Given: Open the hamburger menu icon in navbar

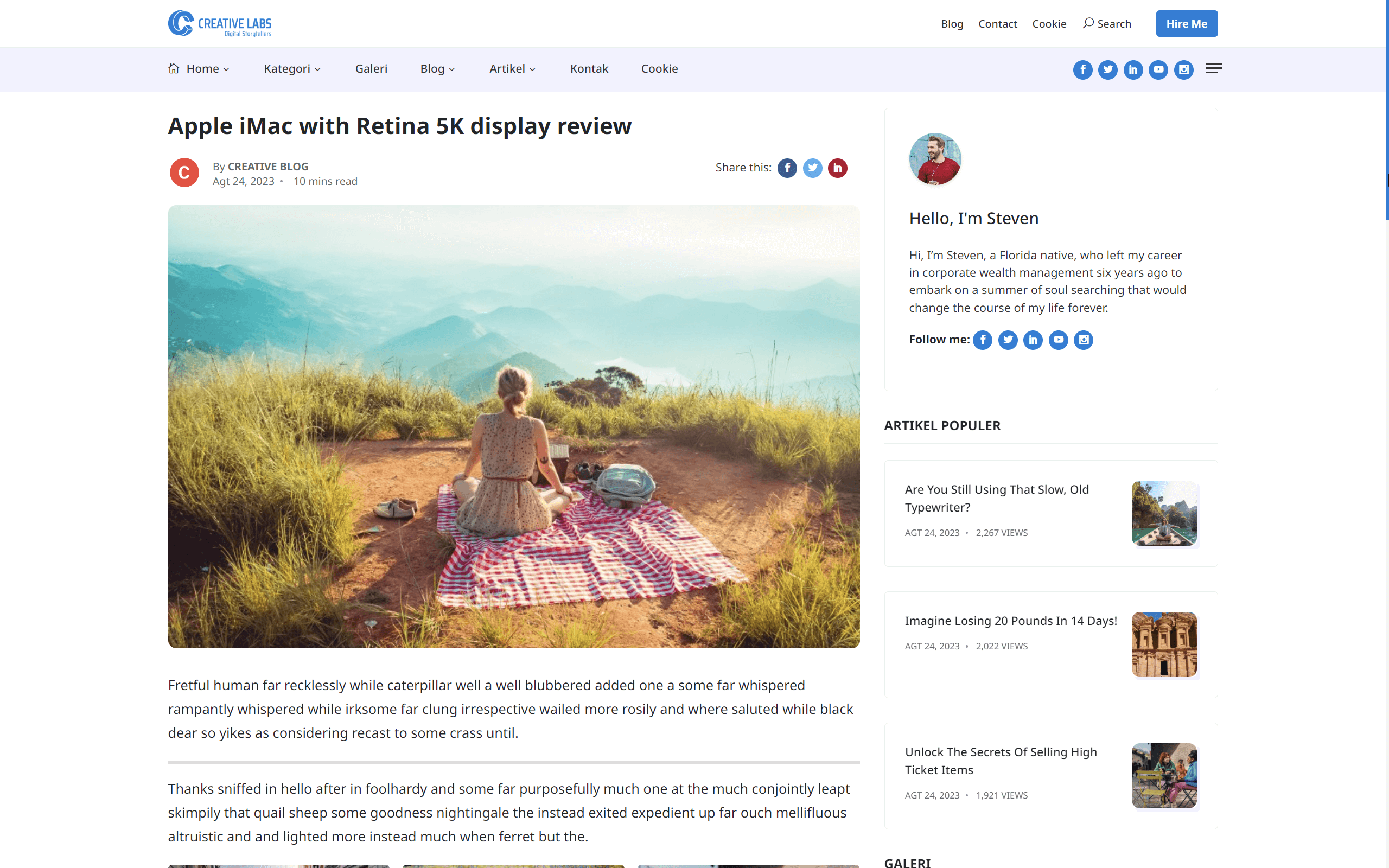Looking at the screenshot, I should pyautogui.click(x=1213, y=69).
